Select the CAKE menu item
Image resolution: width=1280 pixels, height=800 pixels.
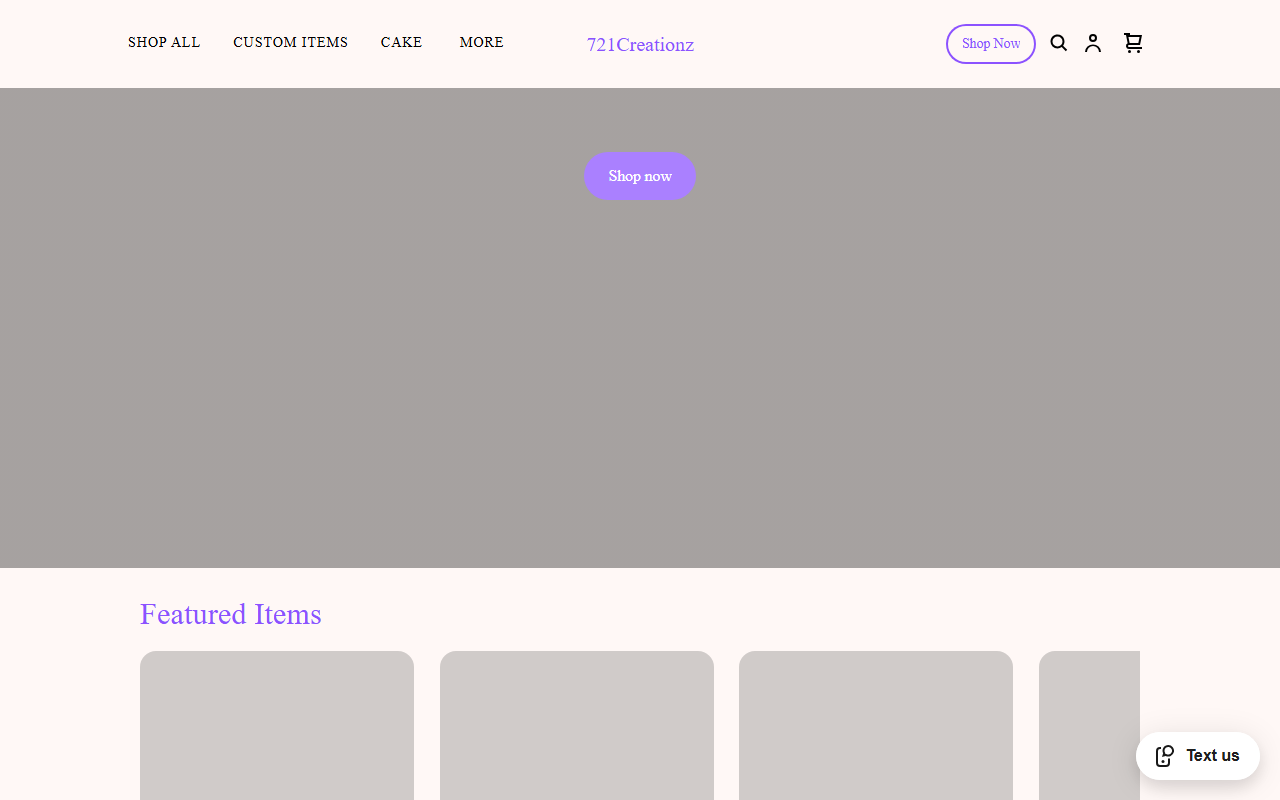pos(401,43)
